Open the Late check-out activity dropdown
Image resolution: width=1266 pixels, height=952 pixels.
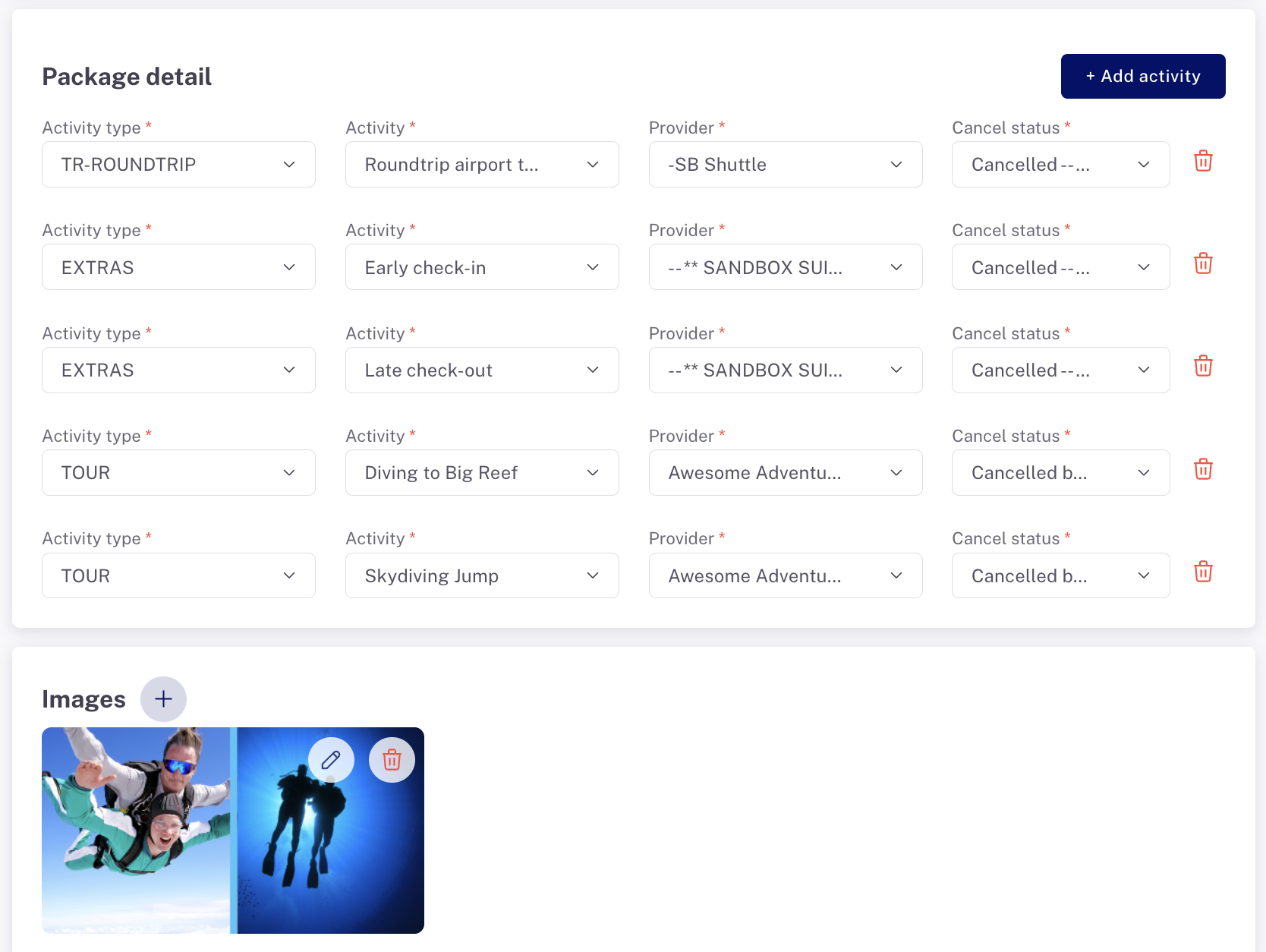(482, 370)
